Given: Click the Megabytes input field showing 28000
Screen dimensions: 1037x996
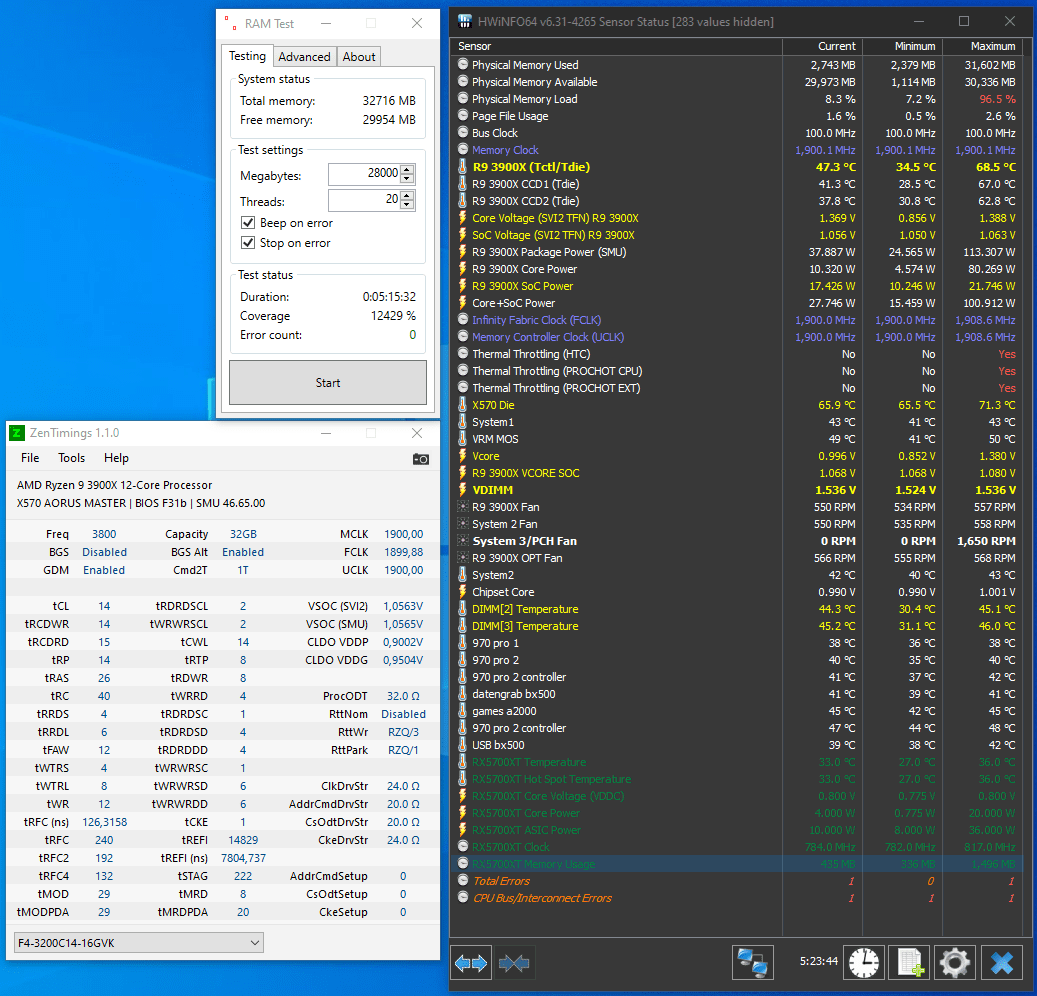Looking at the screenshot, I should pyautogui.click(x=364, y=174).
